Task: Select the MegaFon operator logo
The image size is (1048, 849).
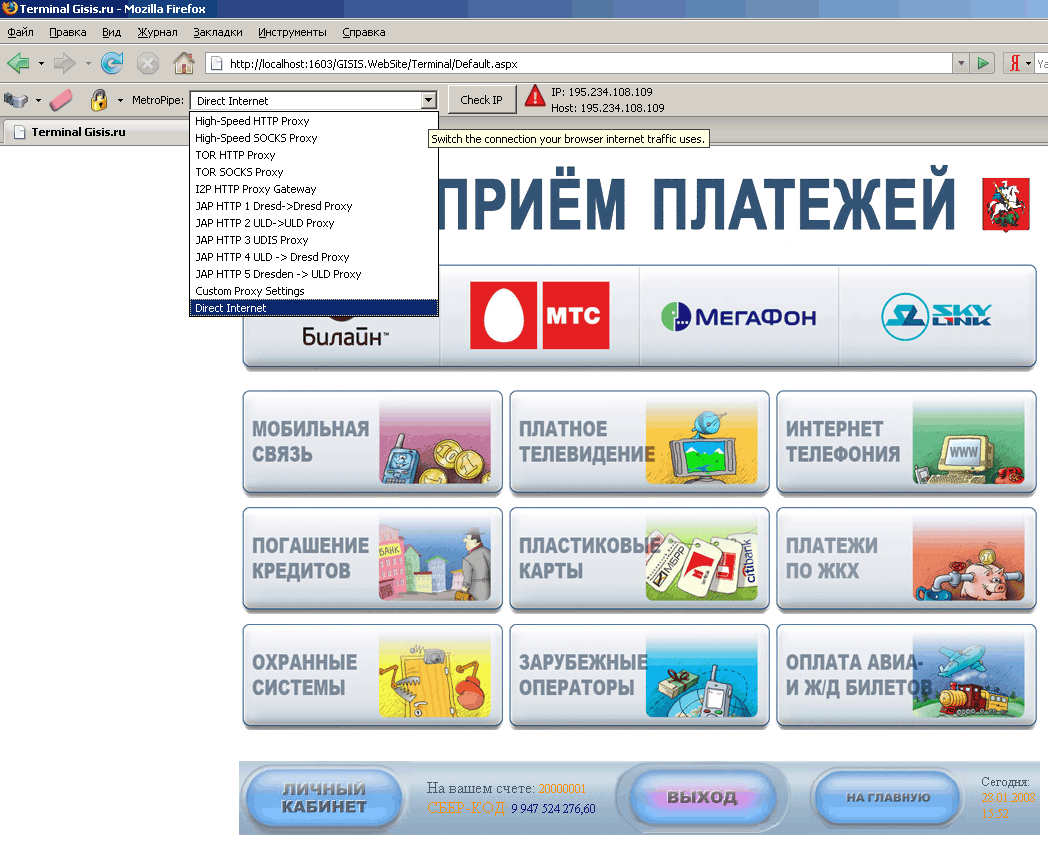Action: [739, 317]
